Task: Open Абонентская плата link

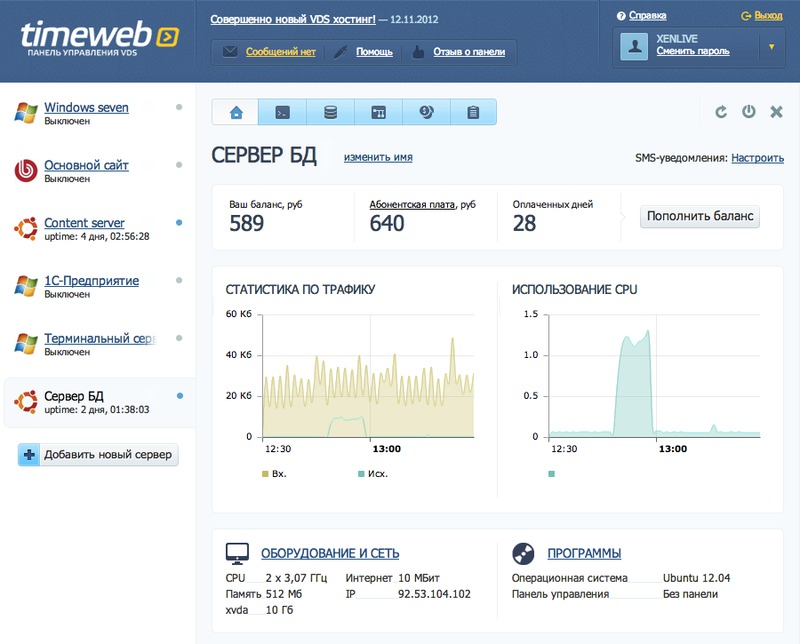Action: [412, 204]
